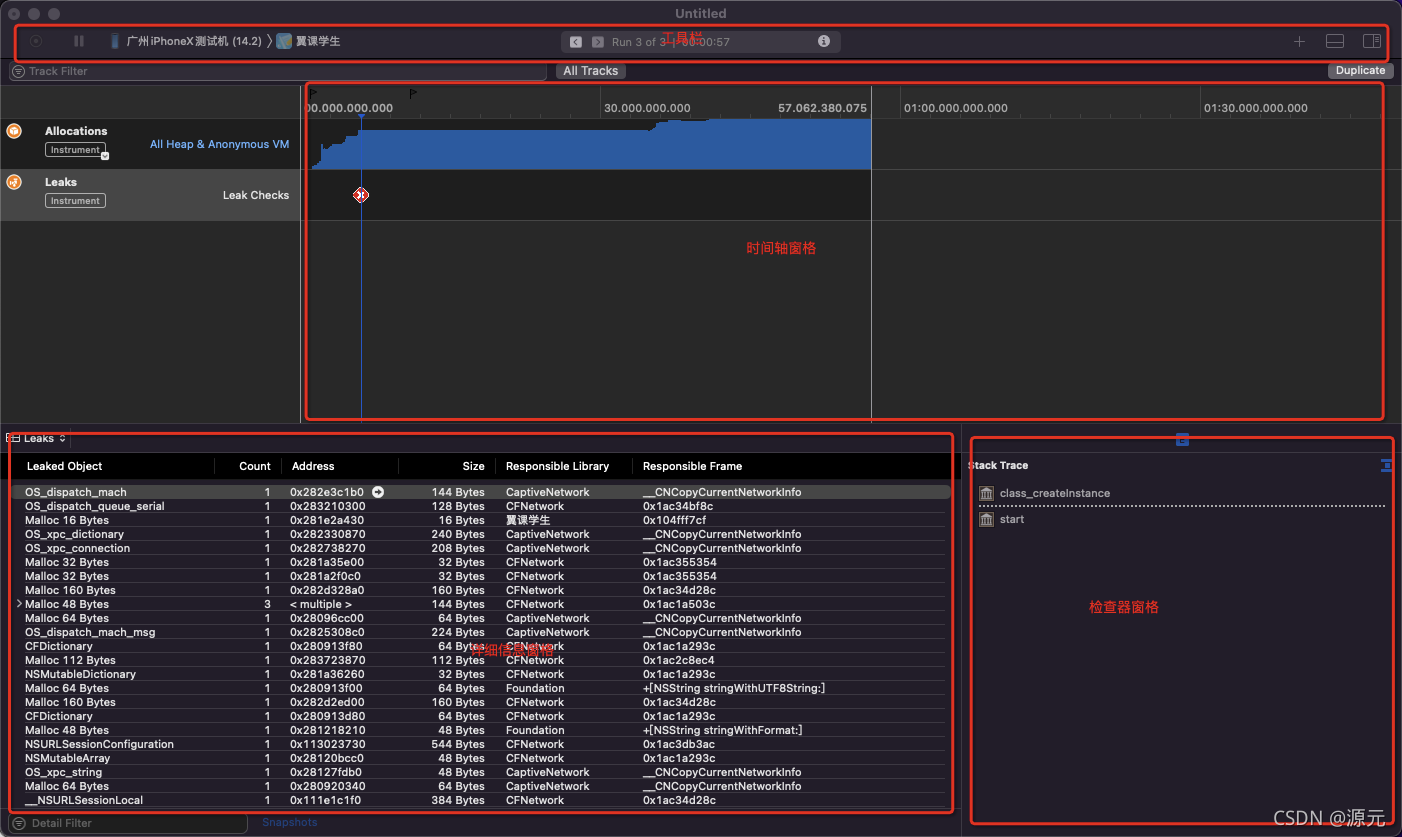Image resolution: width=1402 pixels, height=837 pixels.
Task: Add an instrument with the plus button
Action: tap(1299, 41)
